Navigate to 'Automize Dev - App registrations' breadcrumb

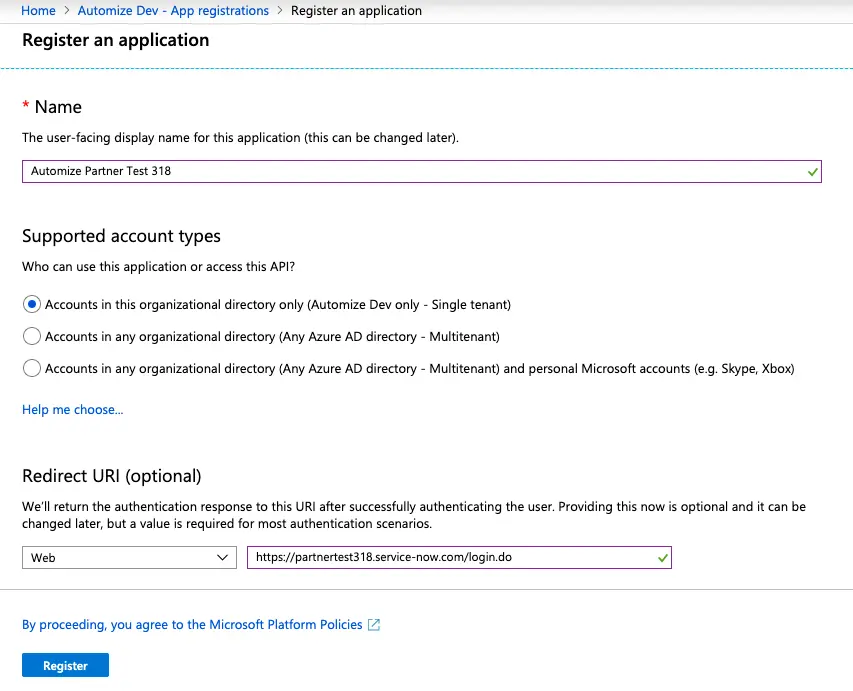172,11
